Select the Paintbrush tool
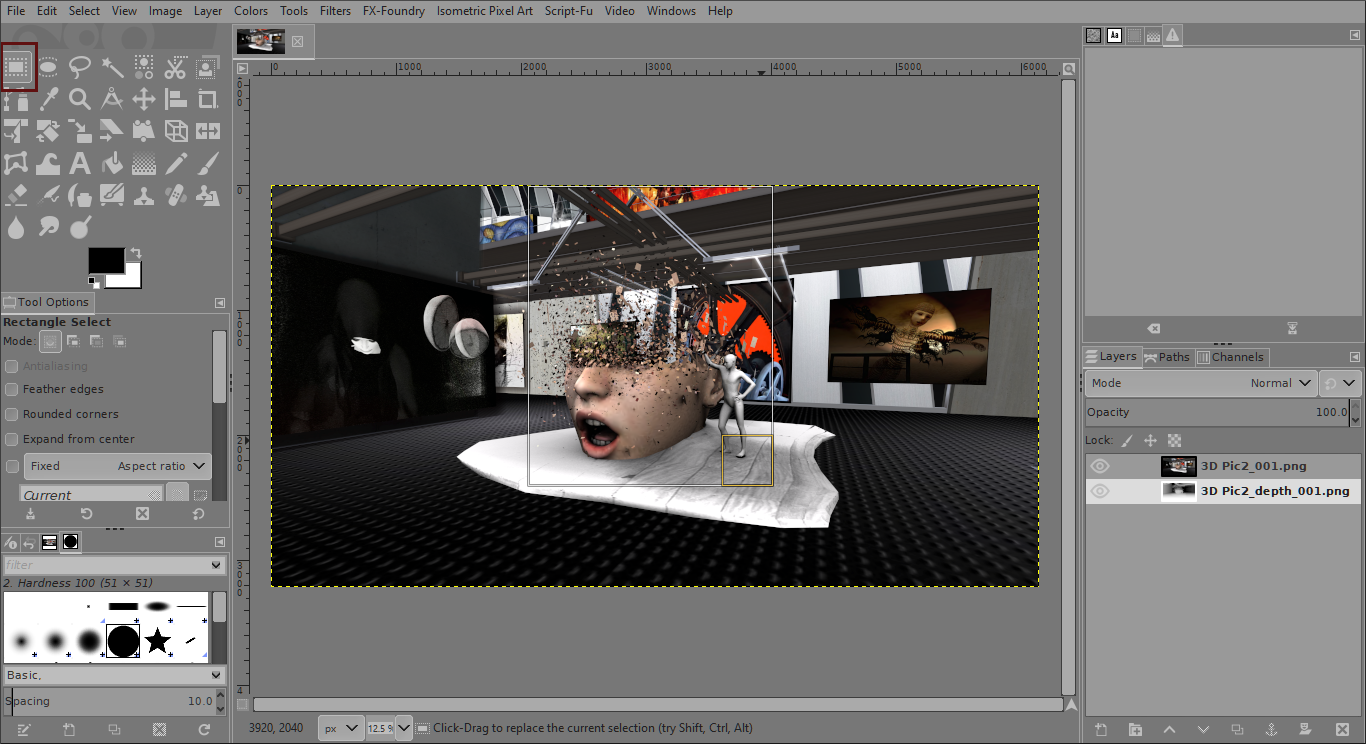 [208, 163]
